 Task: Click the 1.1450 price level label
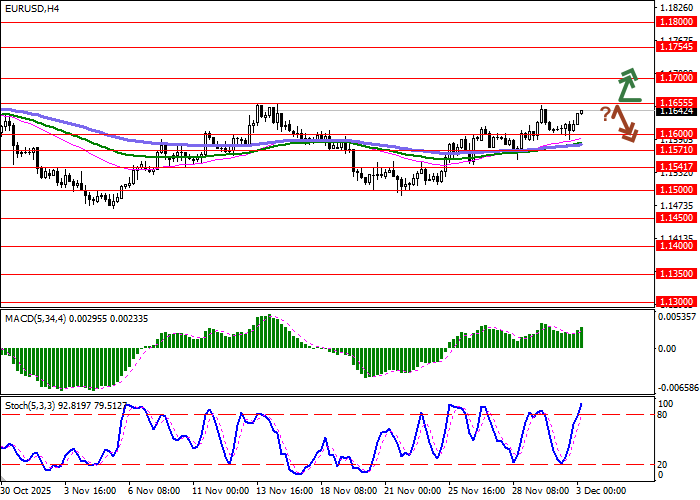tap(675, 216)
